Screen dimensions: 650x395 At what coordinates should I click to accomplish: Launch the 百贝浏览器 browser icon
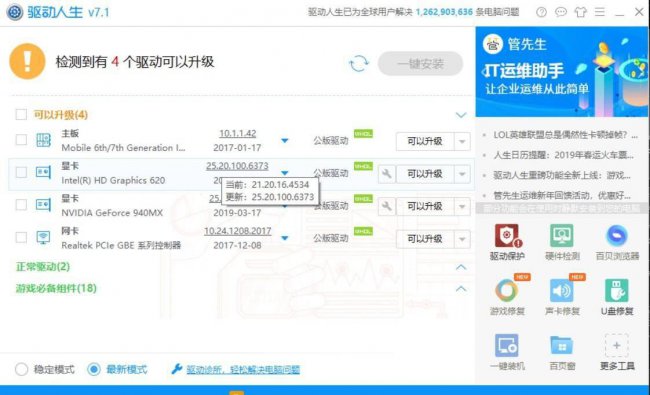617,236
